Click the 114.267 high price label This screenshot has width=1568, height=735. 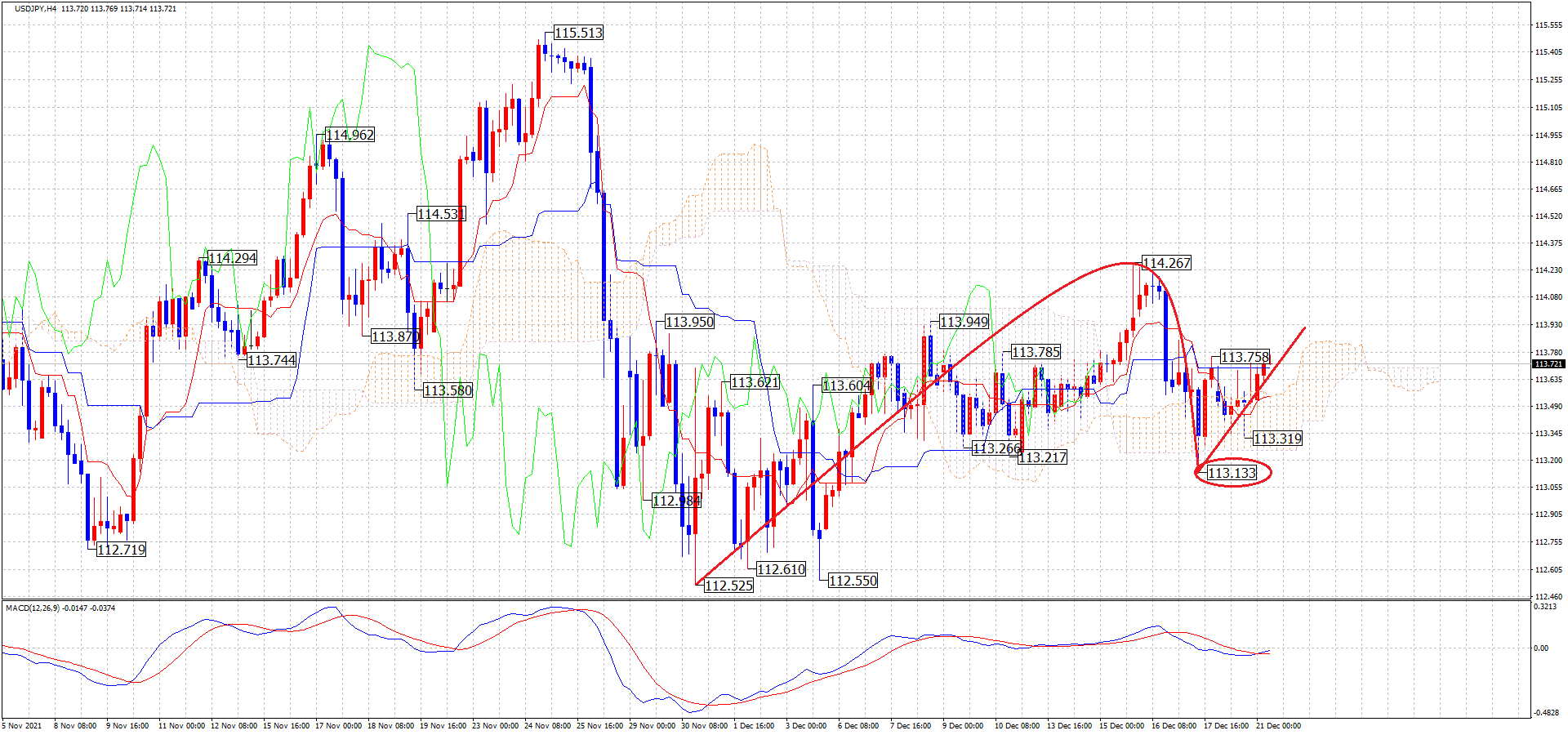point(1166,263)
